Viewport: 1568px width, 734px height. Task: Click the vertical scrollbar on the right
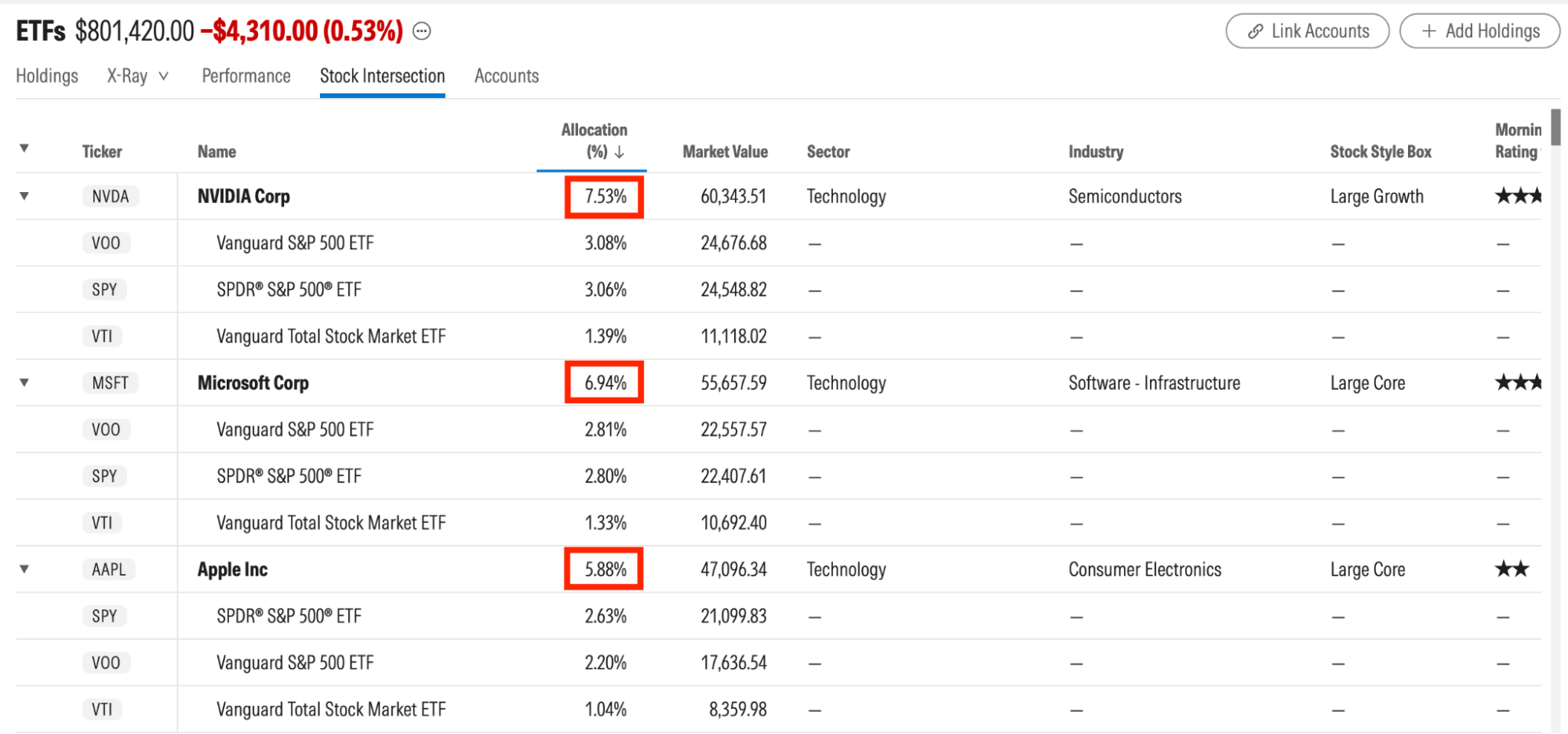coord(1555,128)
